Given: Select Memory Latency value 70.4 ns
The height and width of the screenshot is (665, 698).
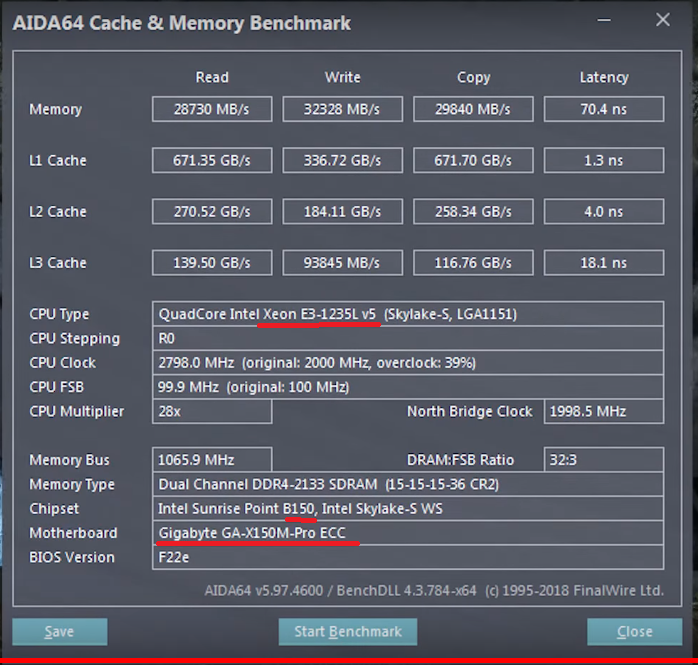Looking at the screenshot, I should pyautogui.click(x=604, y=109).
